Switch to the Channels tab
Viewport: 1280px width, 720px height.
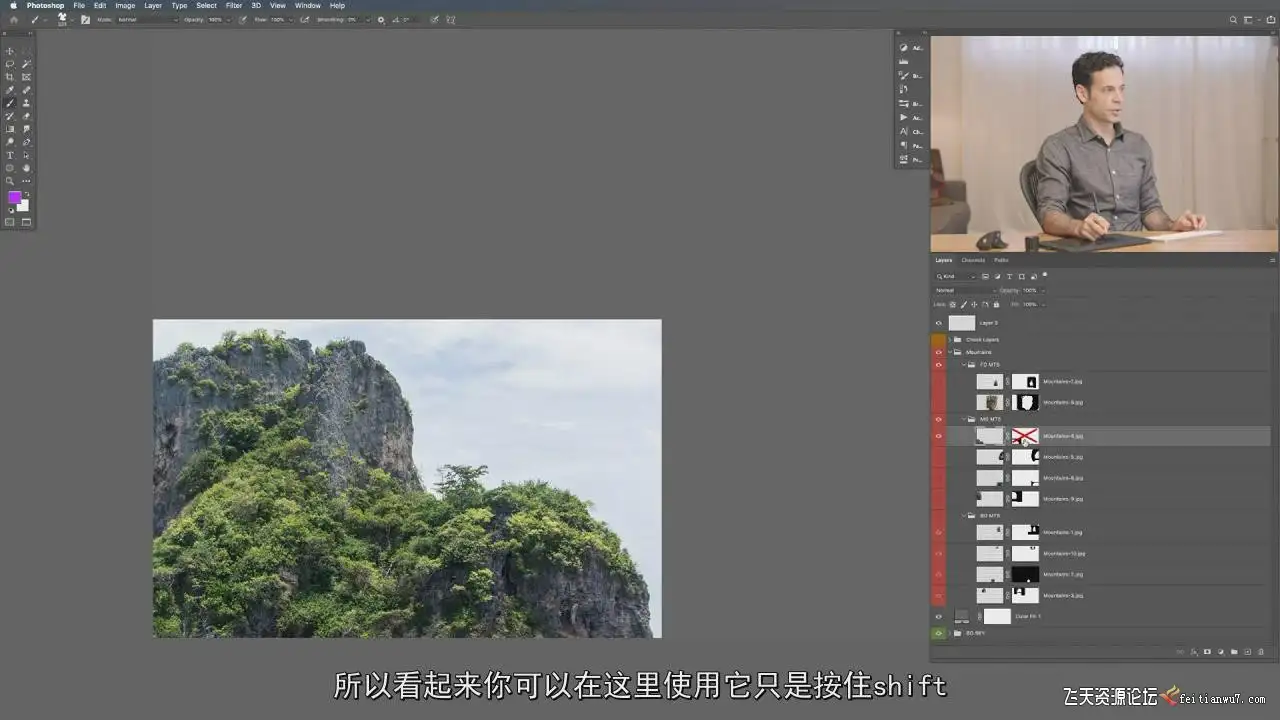973,260
